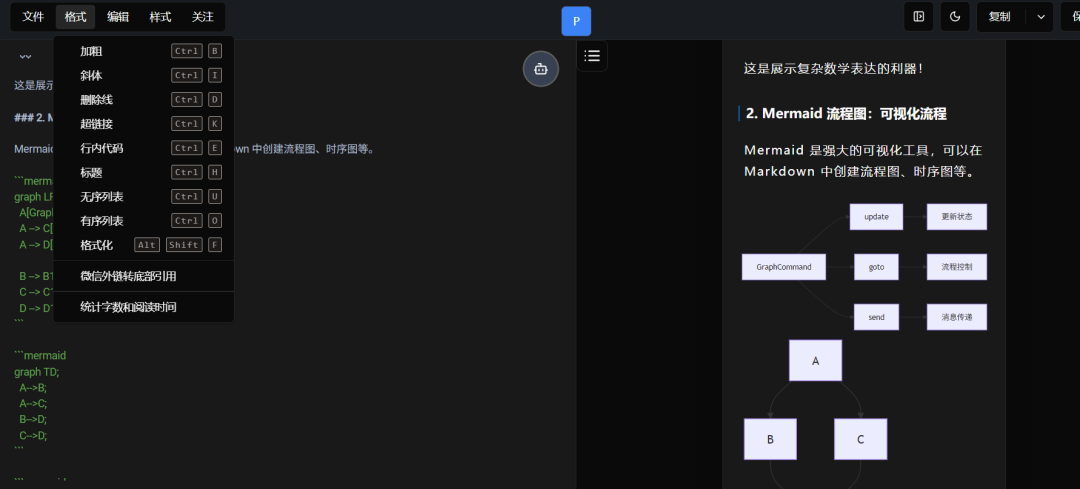Image resolution: width=1080 pixels, height=489 pixels.
Task: Click the preview heading 2. Mermaid 流程图
Action: (846, 114)
